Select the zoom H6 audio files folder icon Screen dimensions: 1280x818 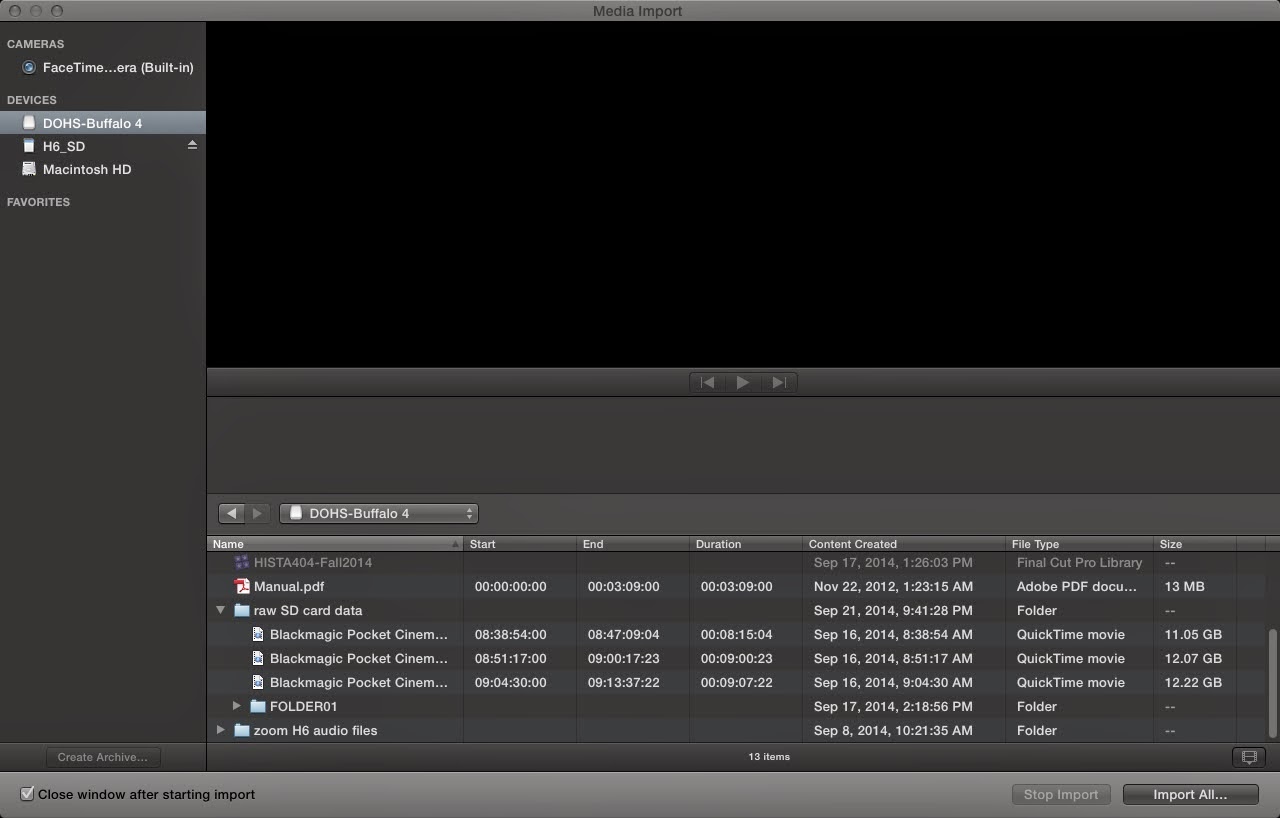(x=242, y=730)
